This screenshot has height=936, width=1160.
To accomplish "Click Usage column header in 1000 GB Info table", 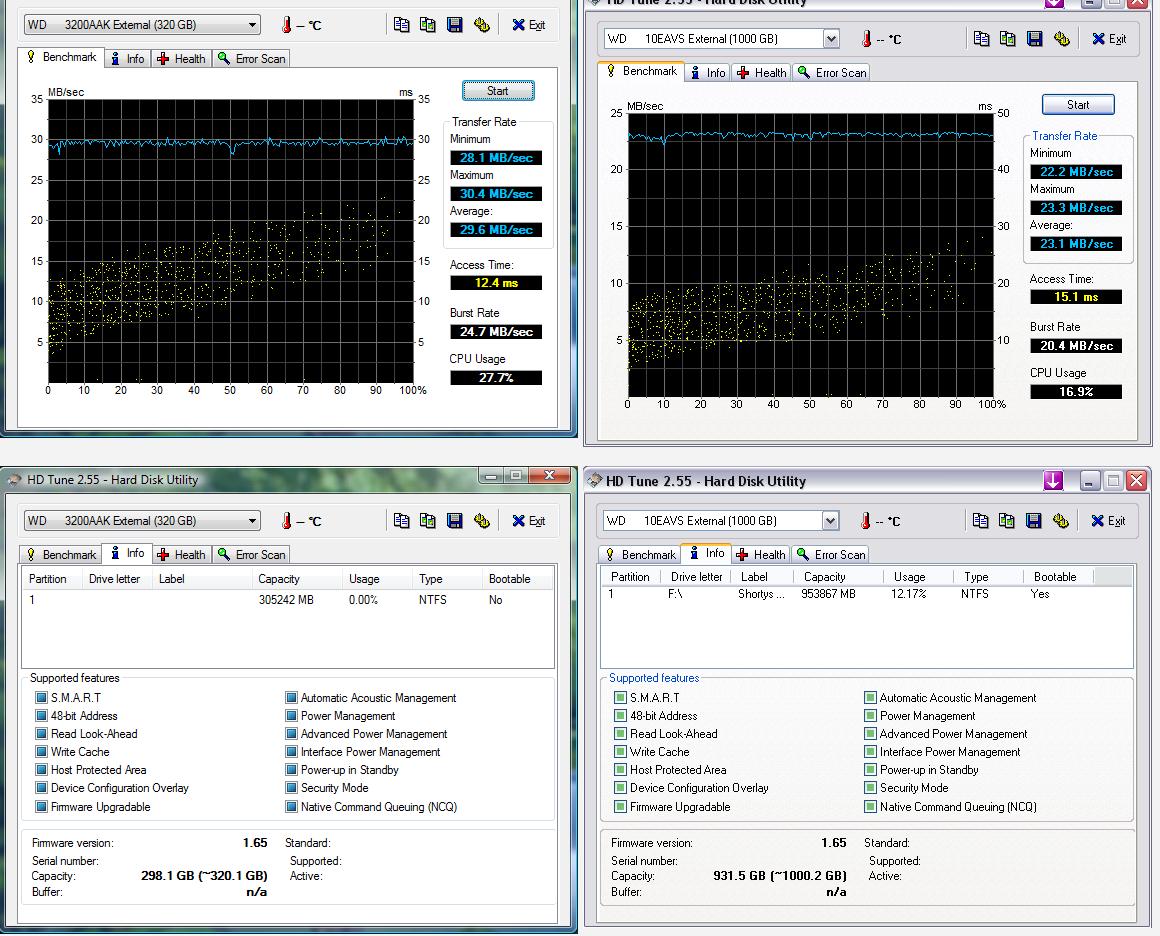I will [916, 576].
